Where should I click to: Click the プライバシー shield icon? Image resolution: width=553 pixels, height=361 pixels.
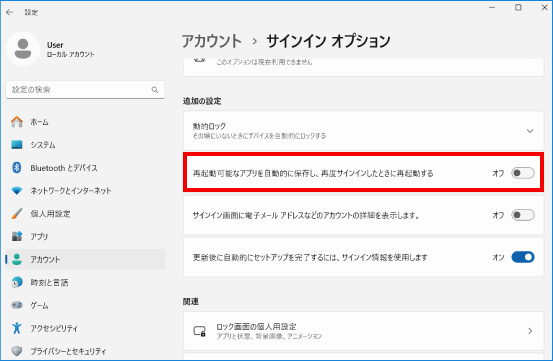[x=17, y=351]
